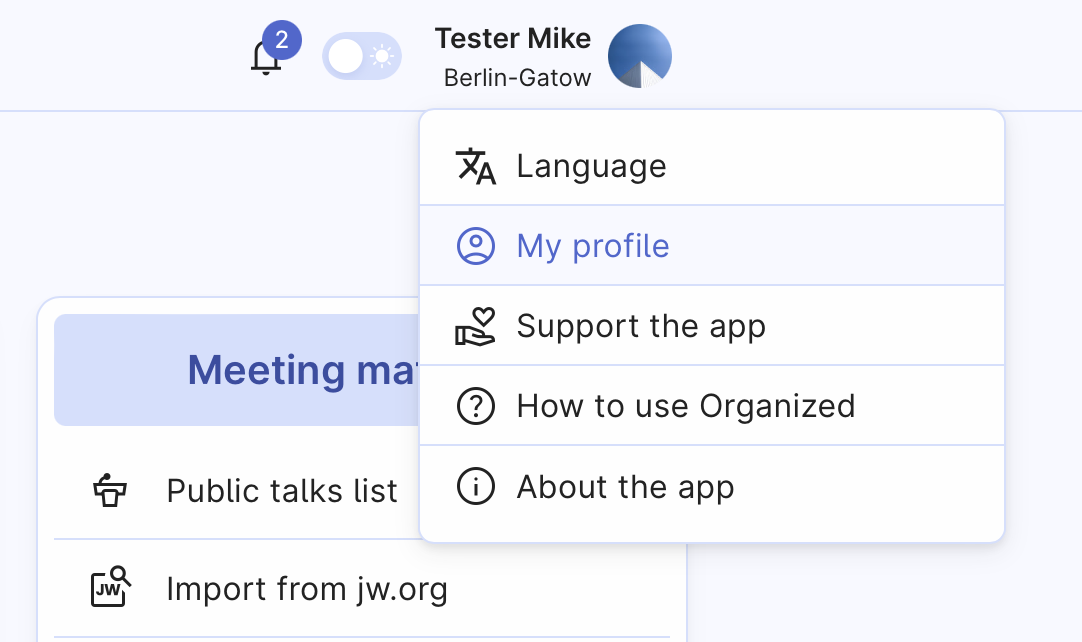Click the Support the app heart-in-hand icon
Image resolution: width=1082 pixels, height=642 pixels.
[476, 325]
